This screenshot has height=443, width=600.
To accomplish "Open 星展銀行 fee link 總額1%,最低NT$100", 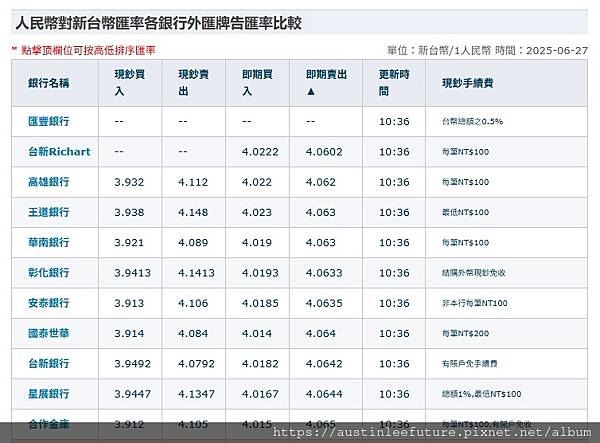I will click(481, 394).
